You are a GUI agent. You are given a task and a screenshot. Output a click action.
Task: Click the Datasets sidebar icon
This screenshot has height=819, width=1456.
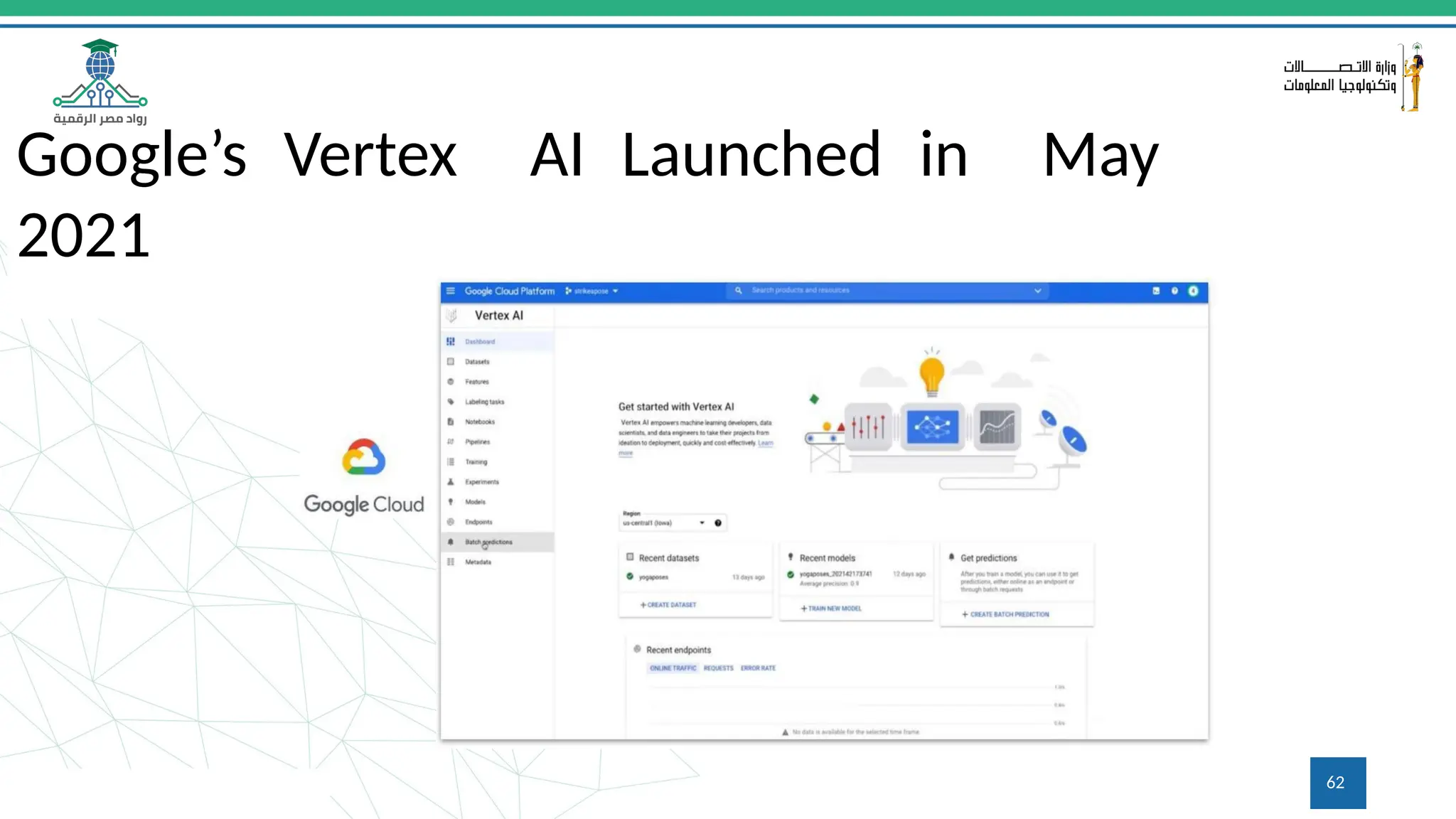450,362
